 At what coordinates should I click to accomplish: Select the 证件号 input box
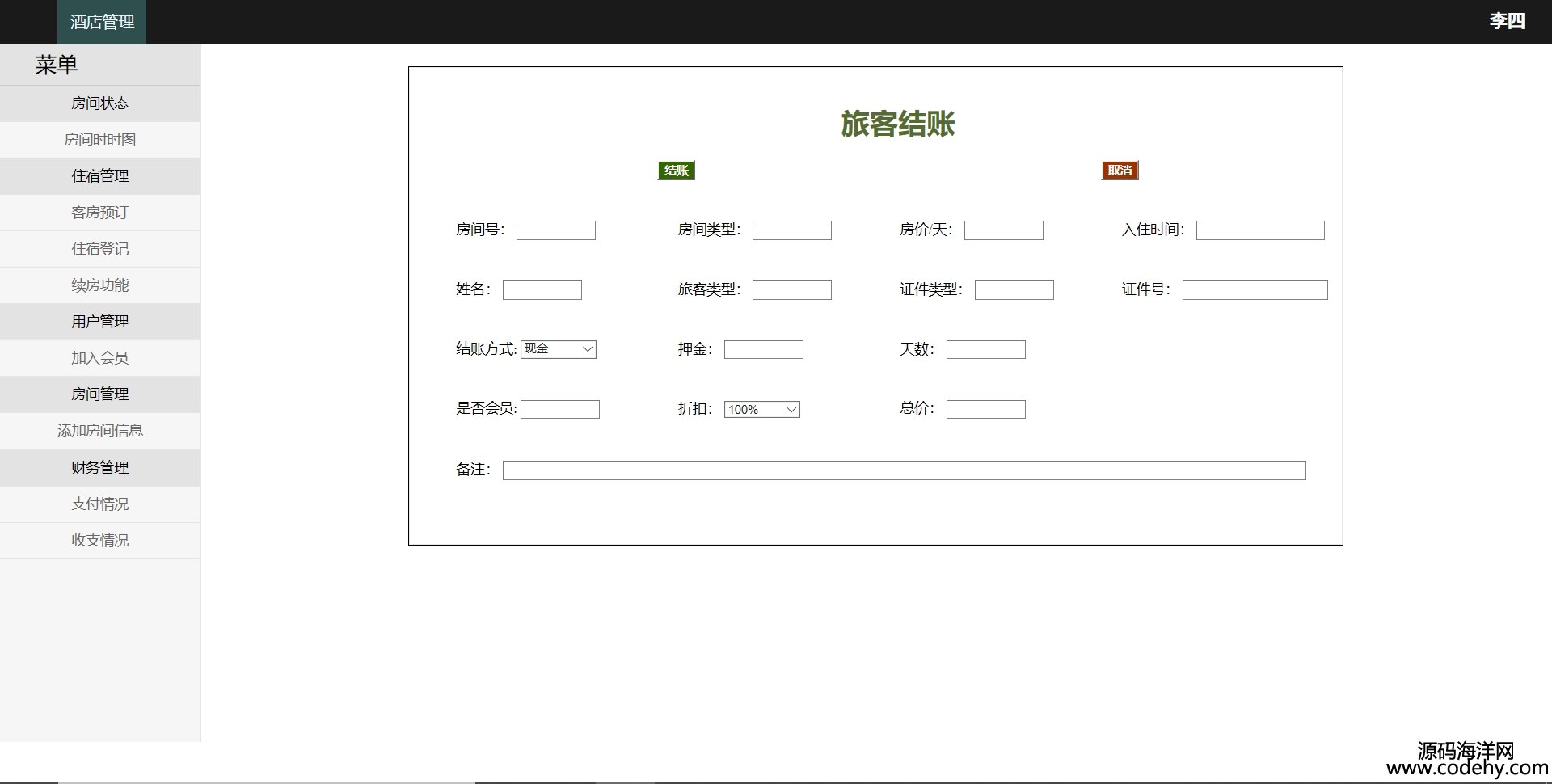point(1255,290)
